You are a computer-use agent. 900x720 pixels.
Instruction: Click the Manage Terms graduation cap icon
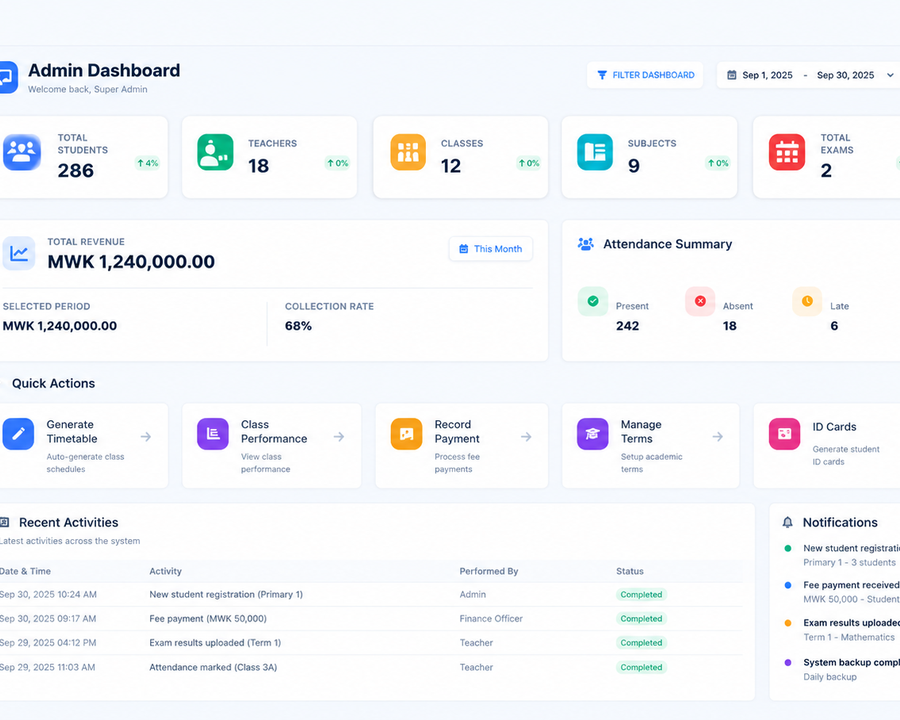click(x=593, y=433)
